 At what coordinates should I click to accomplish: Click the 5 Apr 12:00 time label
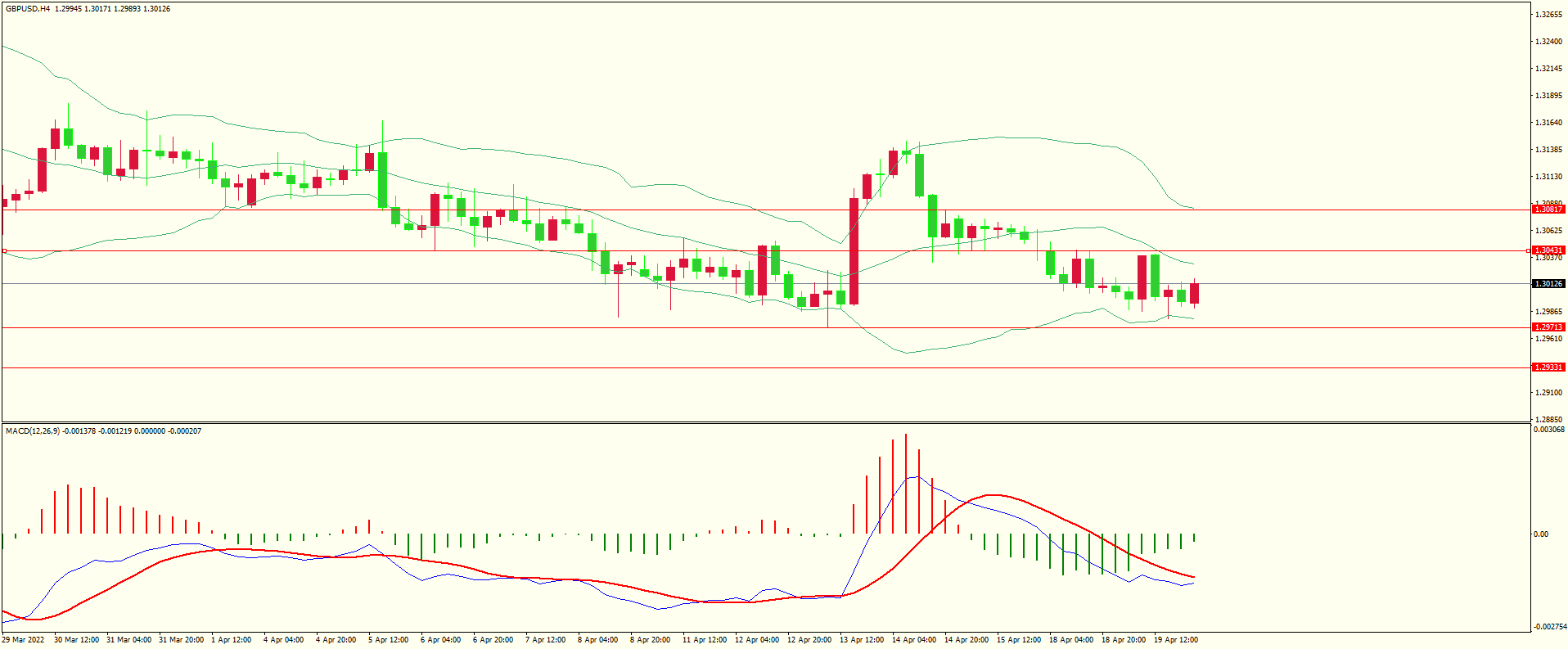[389, 640]
